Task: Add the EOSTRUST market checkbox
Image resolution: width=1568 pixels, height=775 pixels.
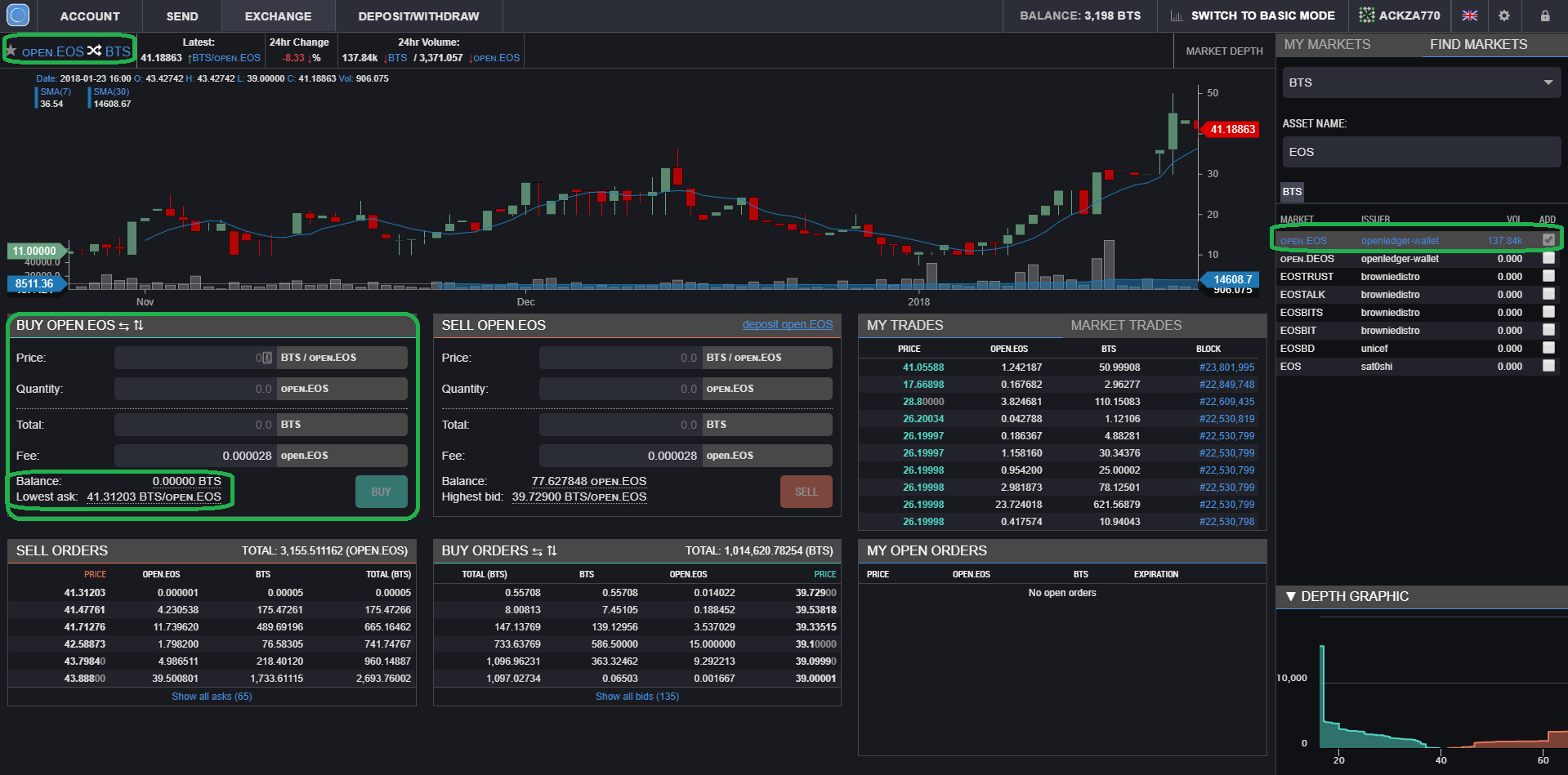Action: [x=1548, y=276]
